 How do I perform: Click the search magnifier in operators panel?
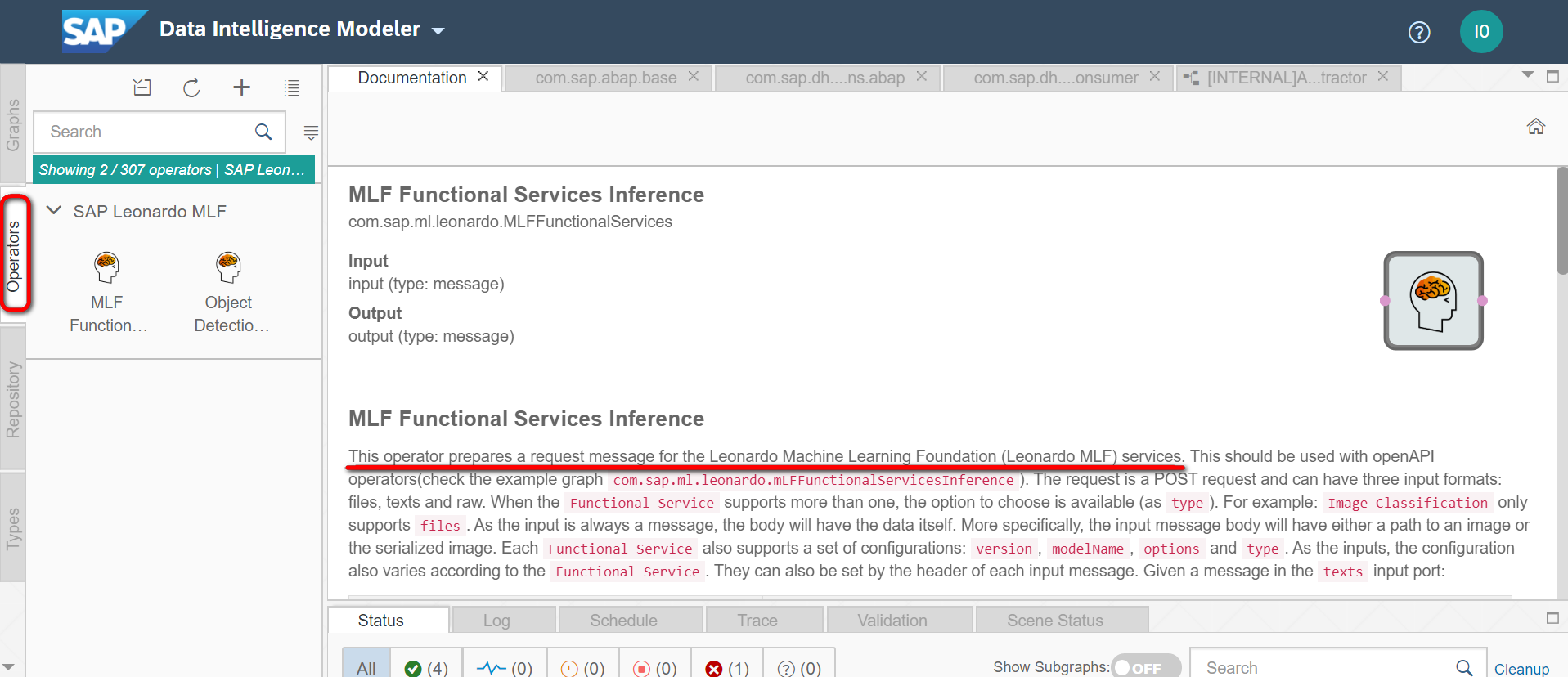pyautogui.click(x=263, y=132)
